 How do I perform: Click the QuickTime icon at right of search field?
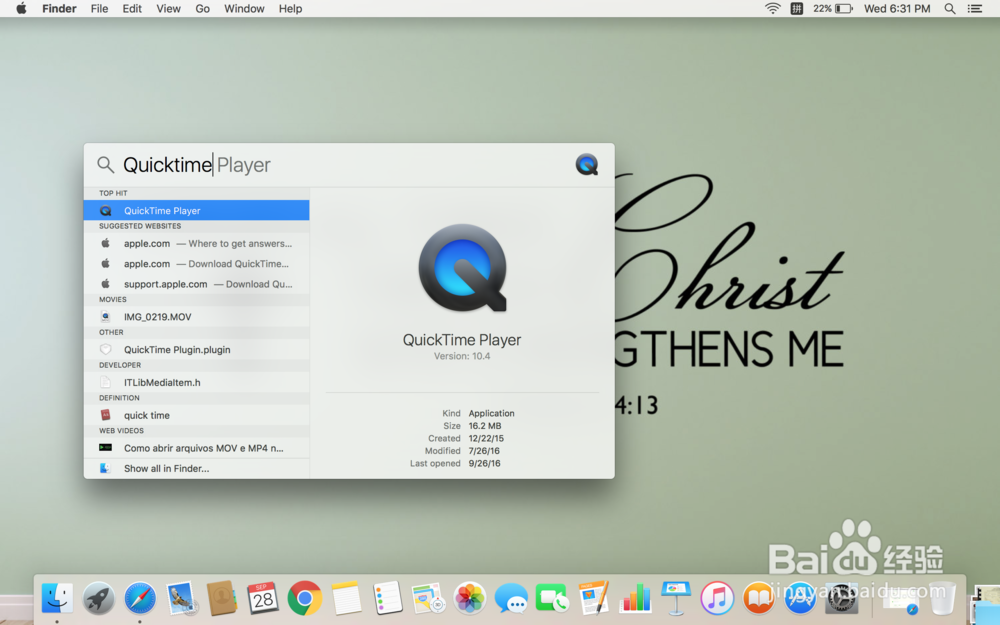point(587,165)
